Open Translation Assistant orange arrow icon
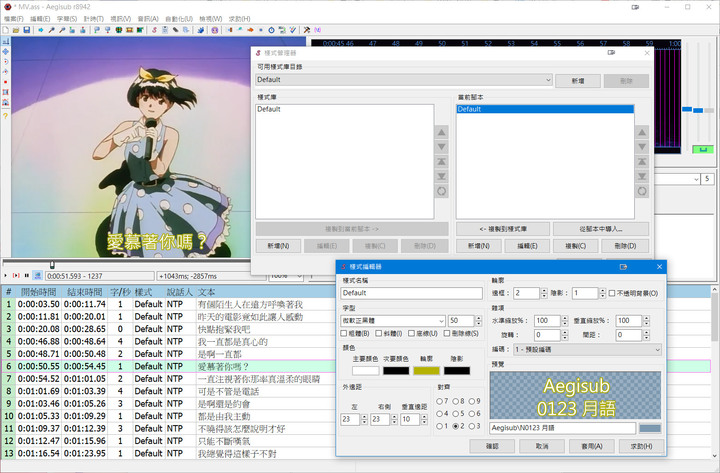The height and width of the screenshot is (473, 720). [250, 30]
